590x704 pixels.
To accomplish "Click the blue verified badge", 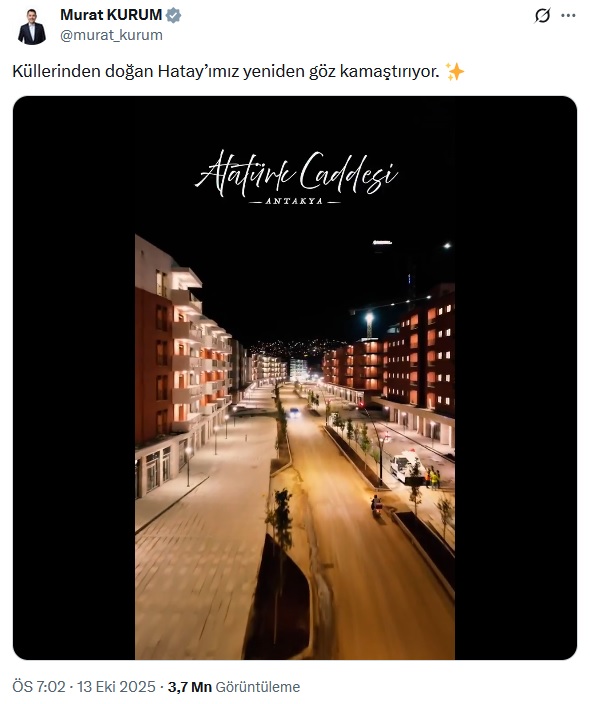I will (174, 15).
